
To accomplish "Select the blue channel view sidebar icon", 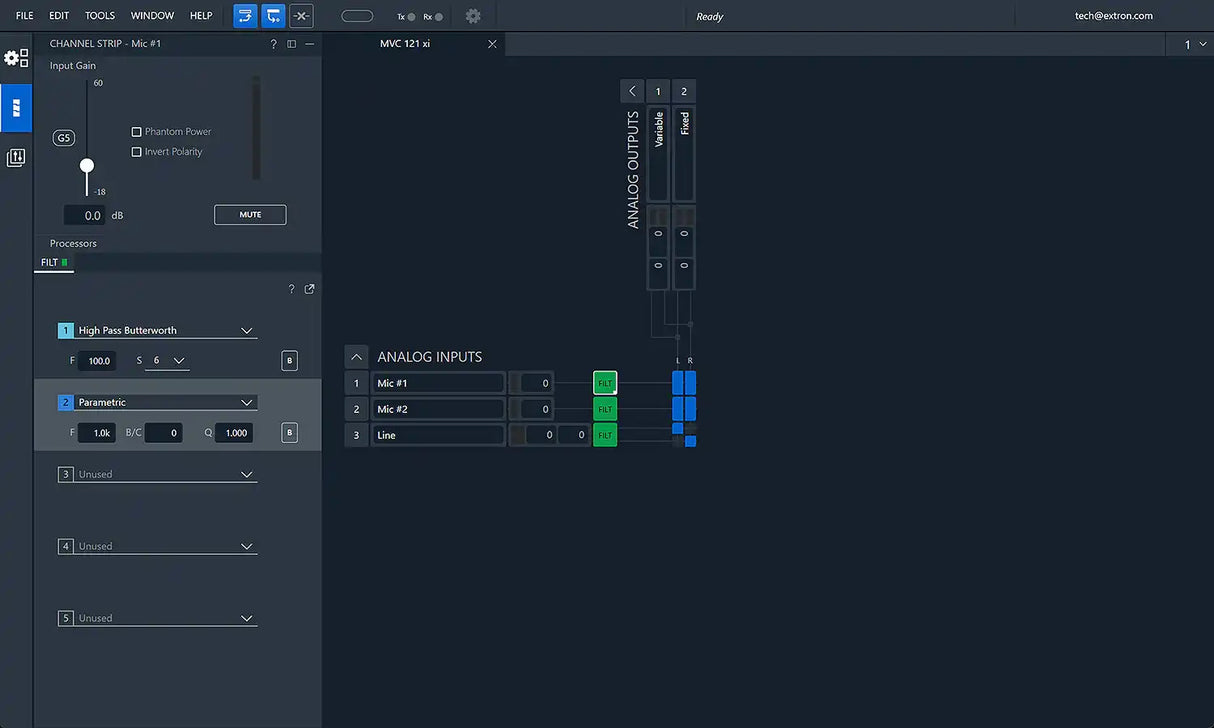I will click(x=16, y=108).
